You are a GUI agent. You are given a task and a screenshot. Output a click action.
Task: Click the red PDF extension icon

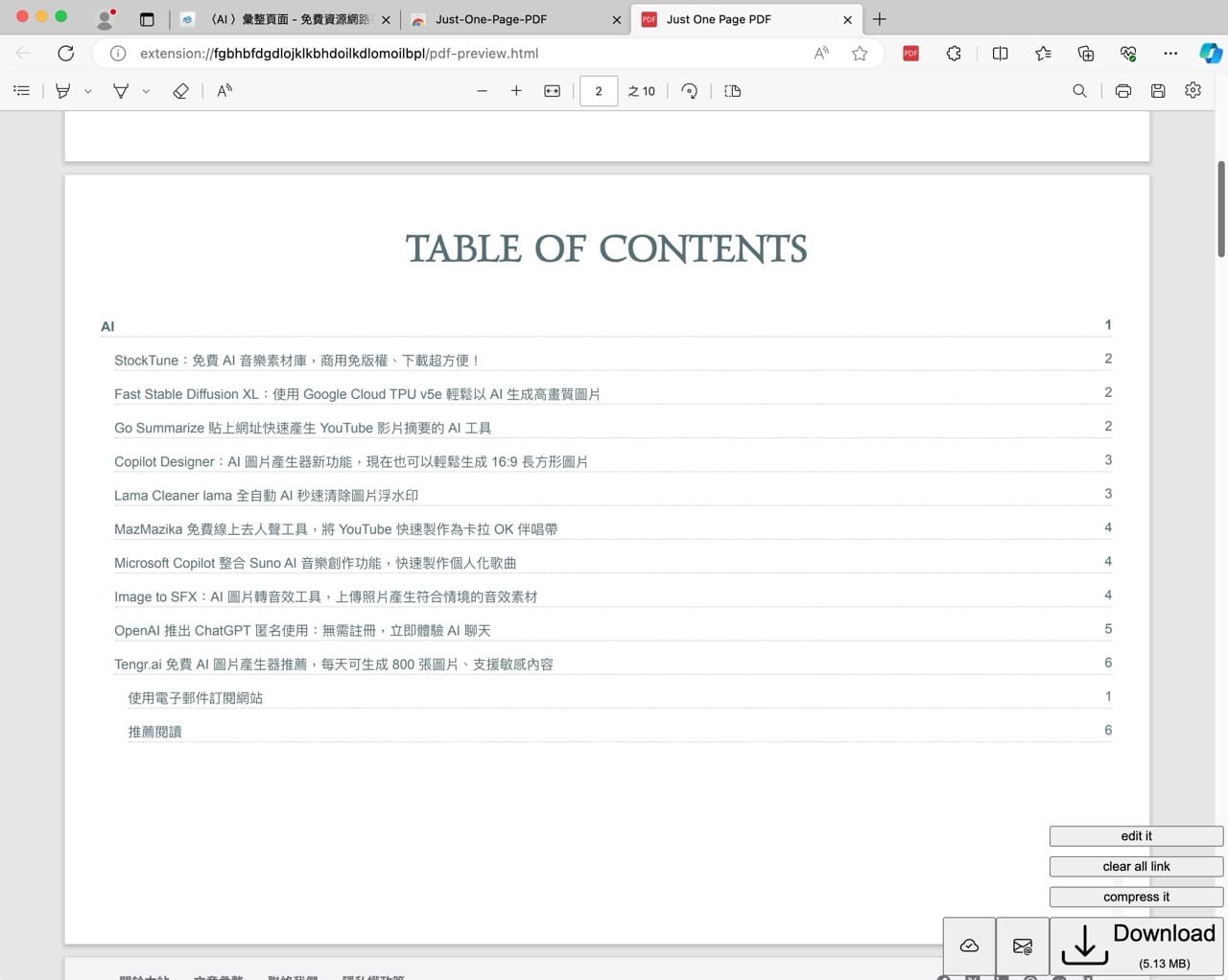click(910, 54)
